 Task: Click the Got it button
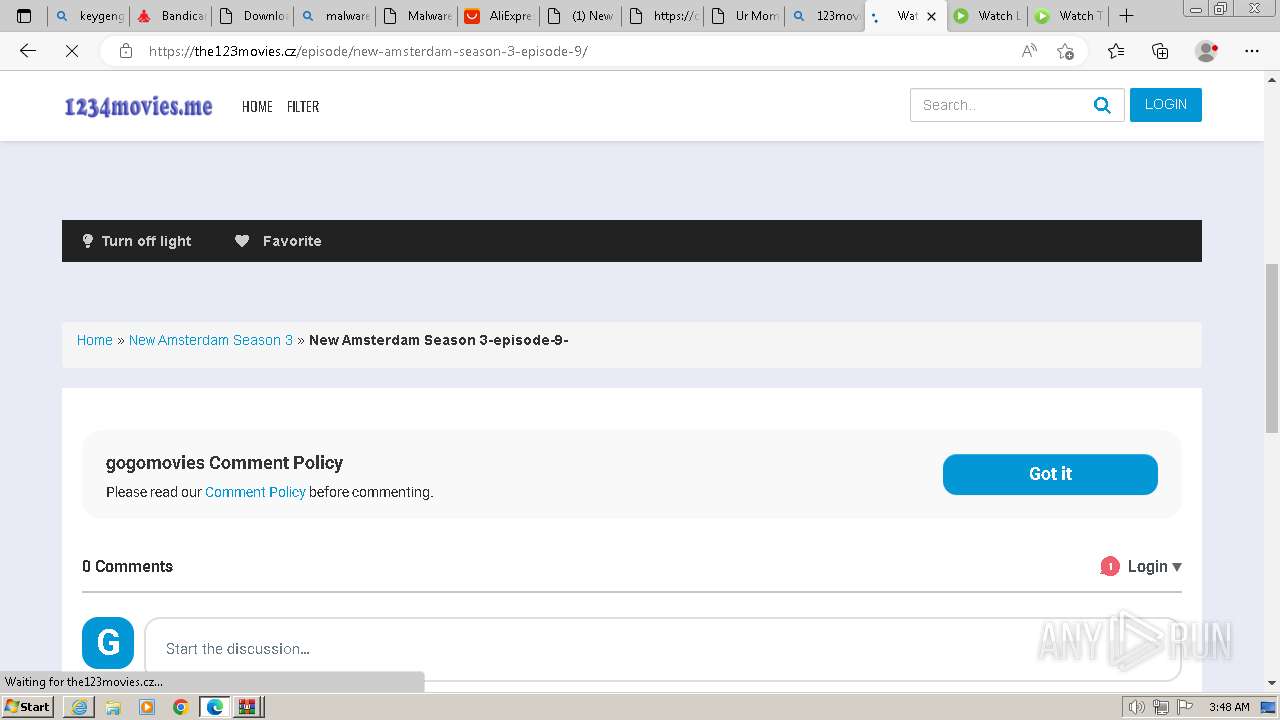coord(1050,474)
